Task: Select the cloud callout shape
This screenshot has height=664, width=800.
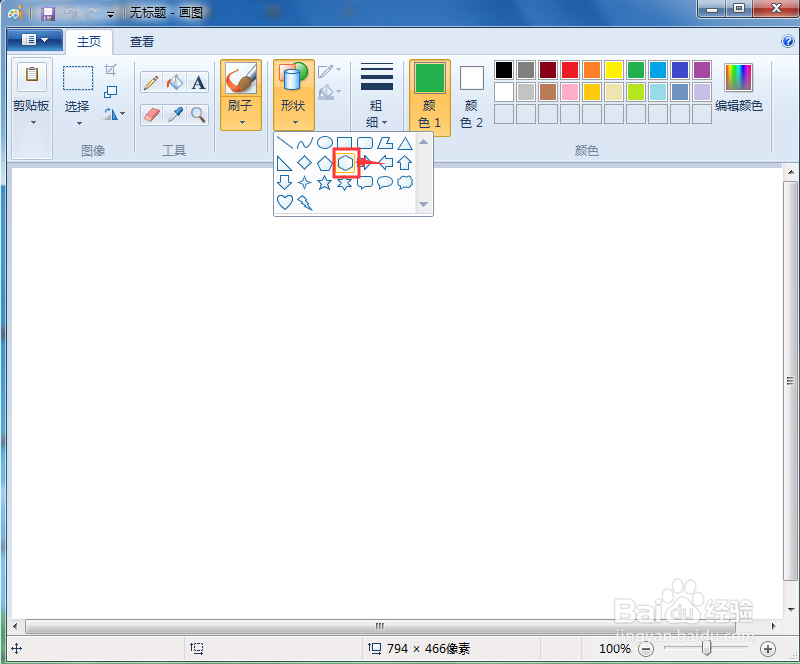Action: pos(405,182)
